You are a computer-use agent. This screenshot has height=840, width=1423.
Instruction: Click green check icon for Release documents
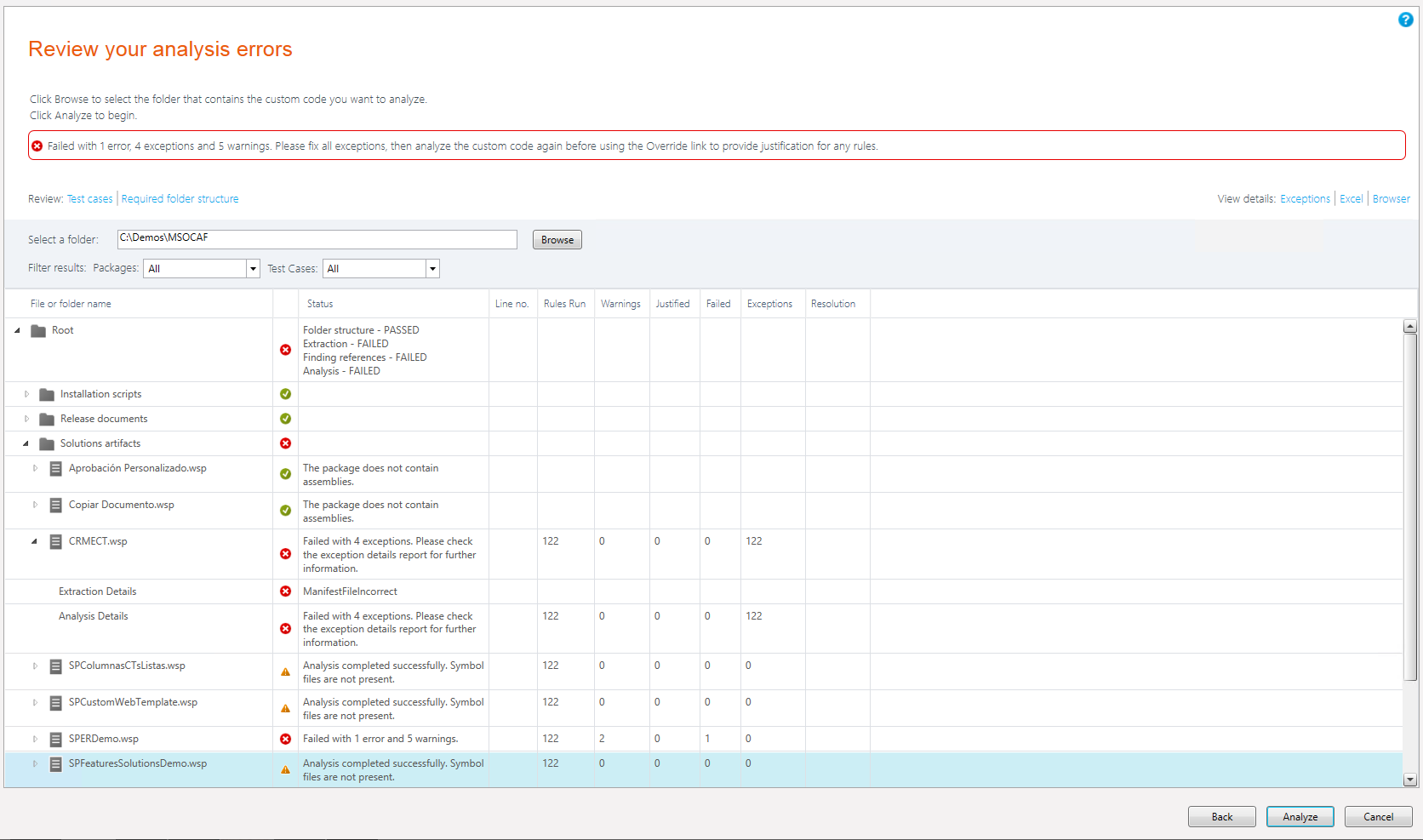pyautogui.click(x=286, y=419)
